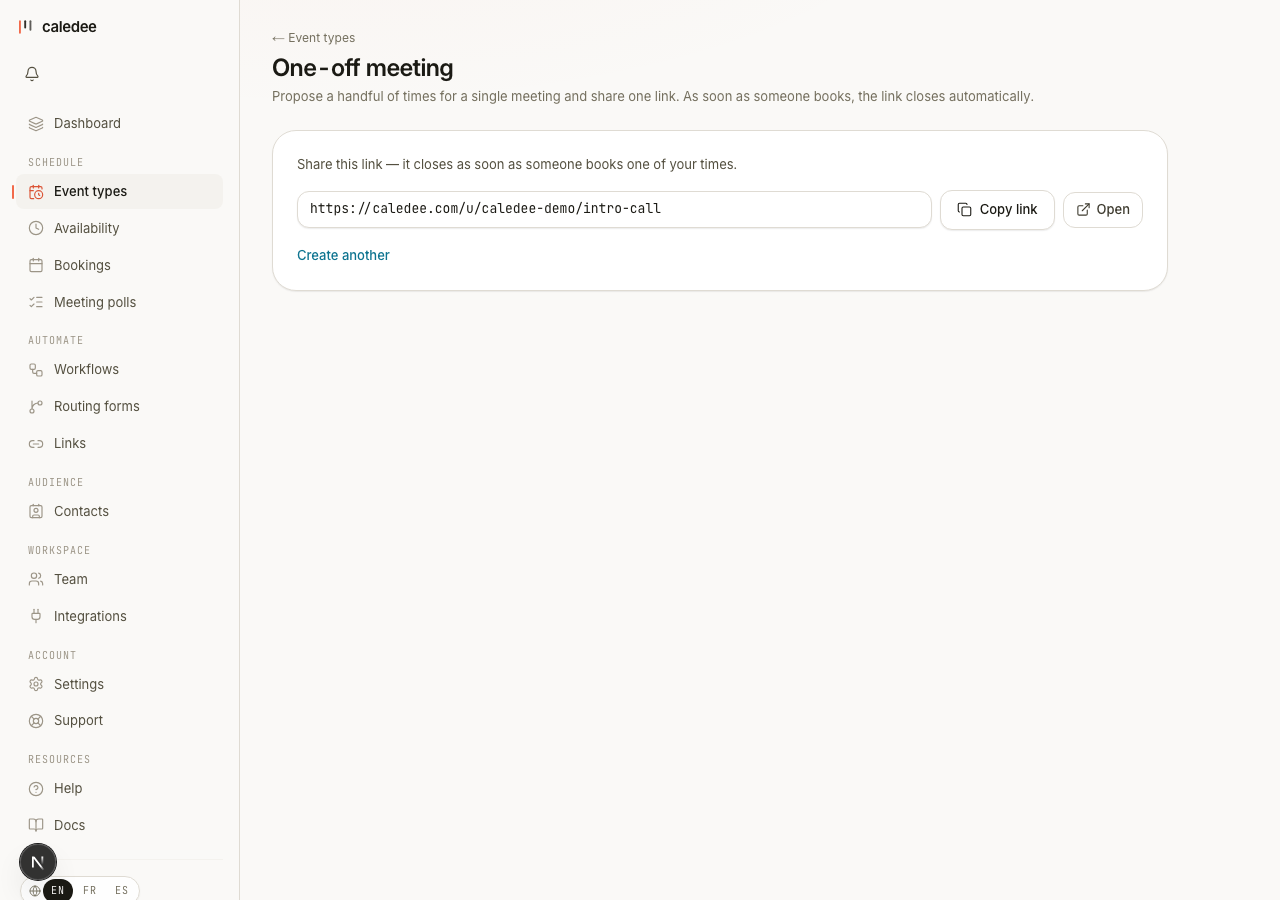Click the Settings gear icon
The height and width of the screenshot is (900, 1280).
36,684
